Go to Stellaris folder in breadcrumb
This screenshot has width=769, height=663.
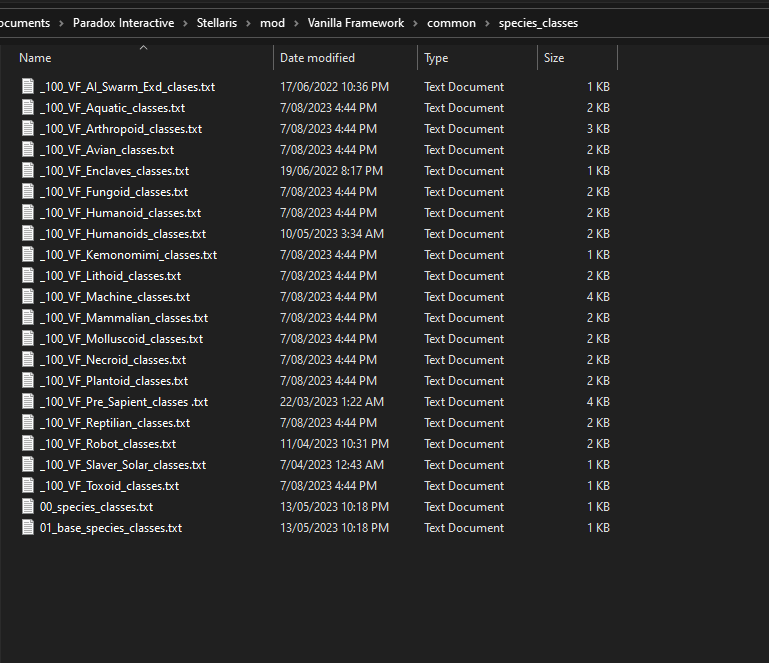point(217,23)
